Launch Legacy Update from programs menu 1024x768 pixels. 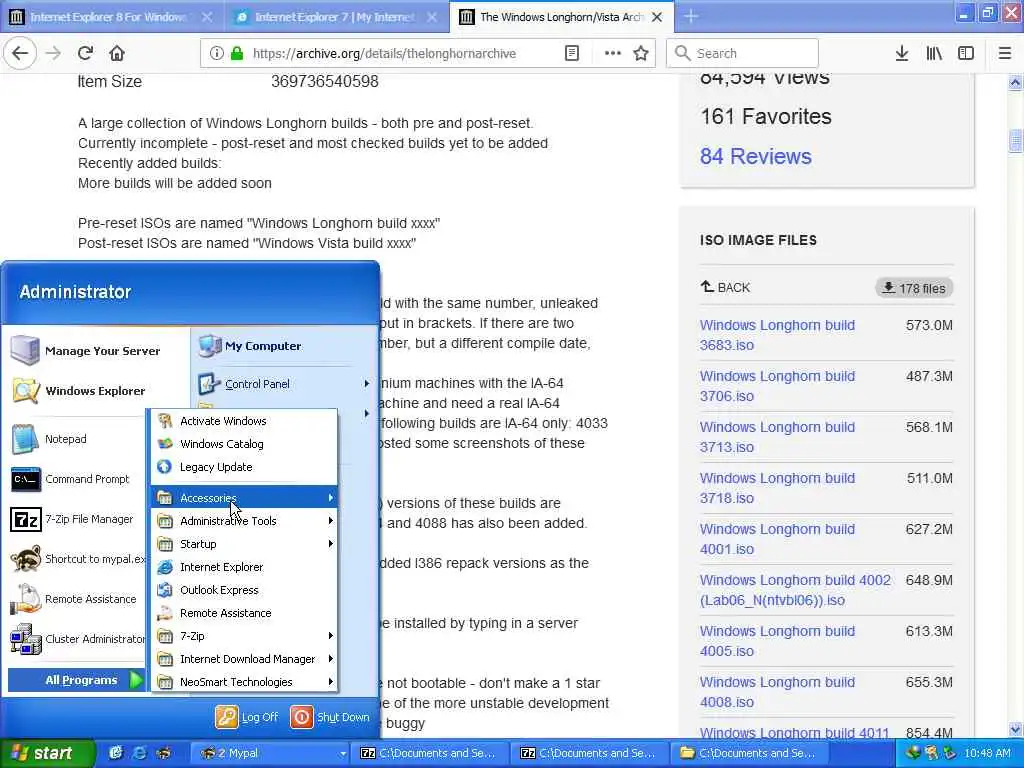[245, 467]
